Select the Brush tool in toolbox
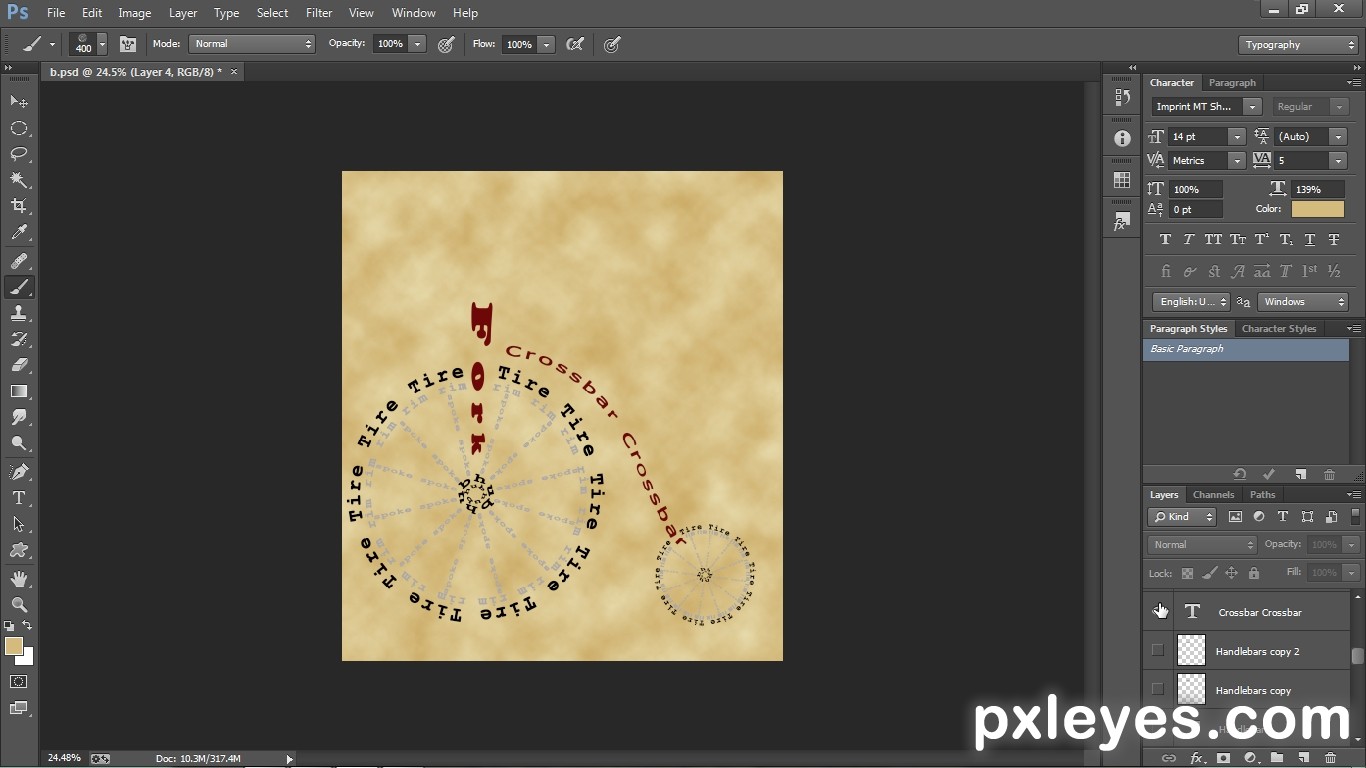The image size is (1366, 768). [x=19, y=287]
